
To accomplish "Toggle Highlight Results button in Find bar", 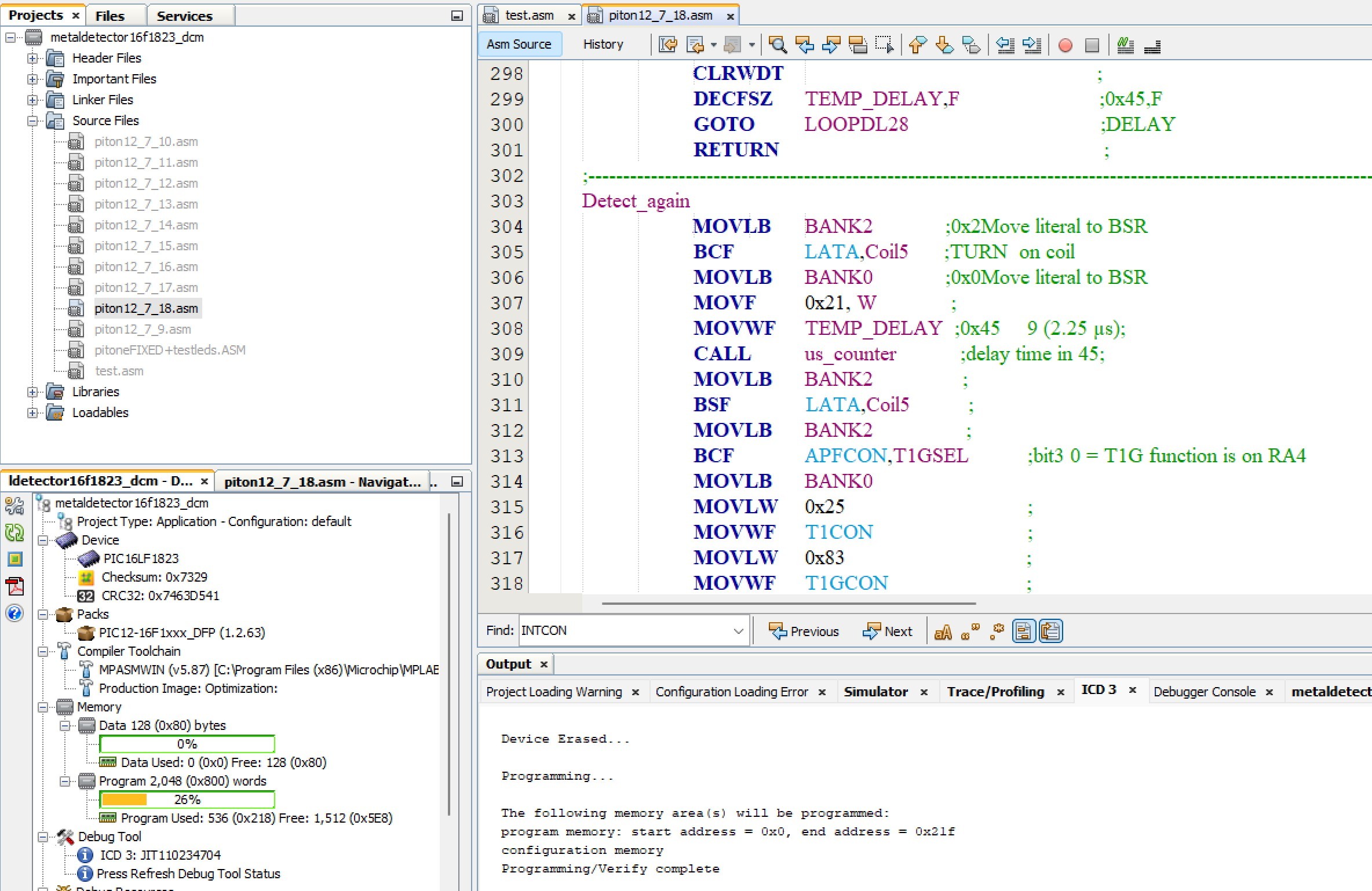I will coord(1024,631).
